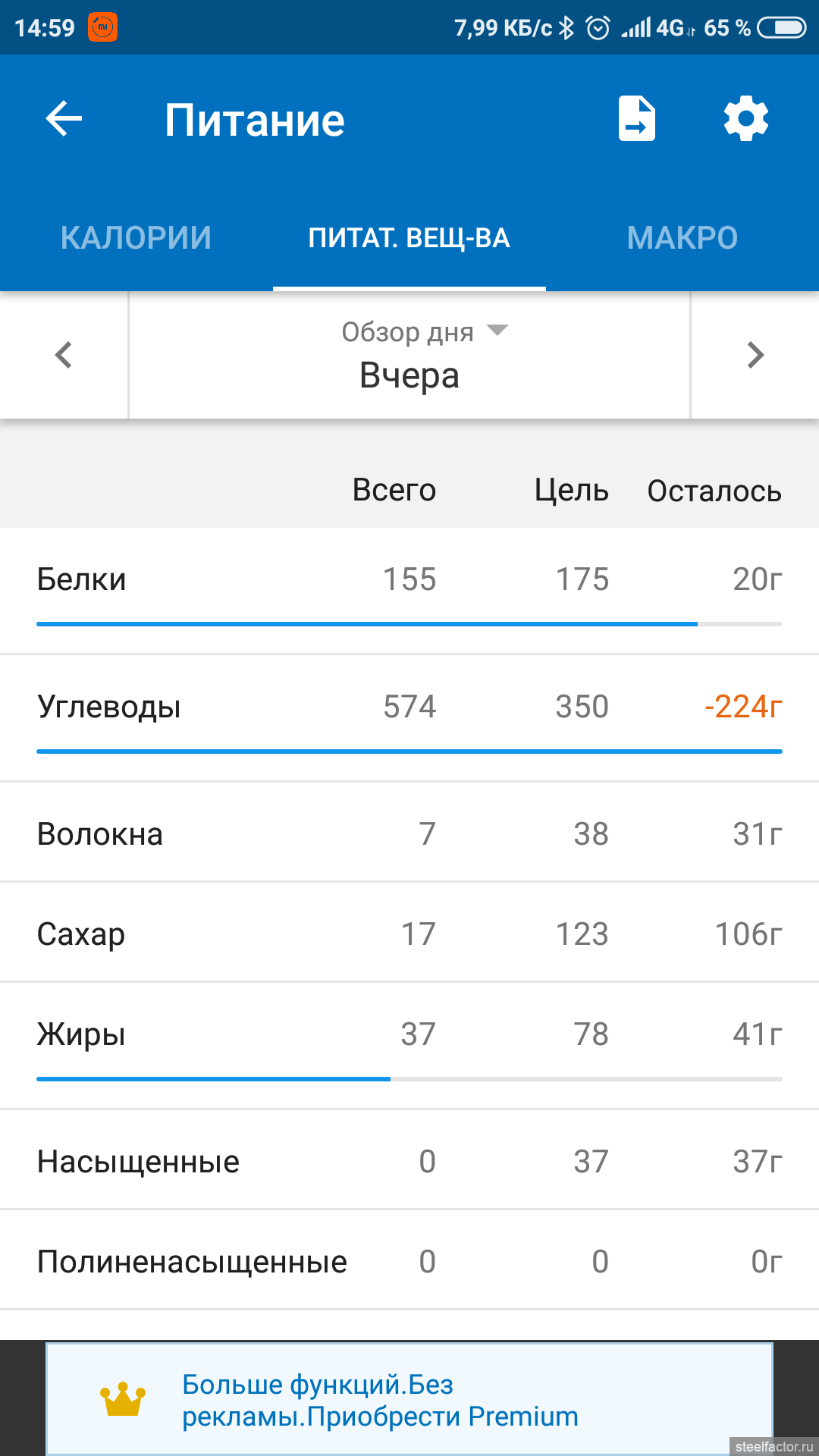Open the export file icon

[x=636, y=119]
